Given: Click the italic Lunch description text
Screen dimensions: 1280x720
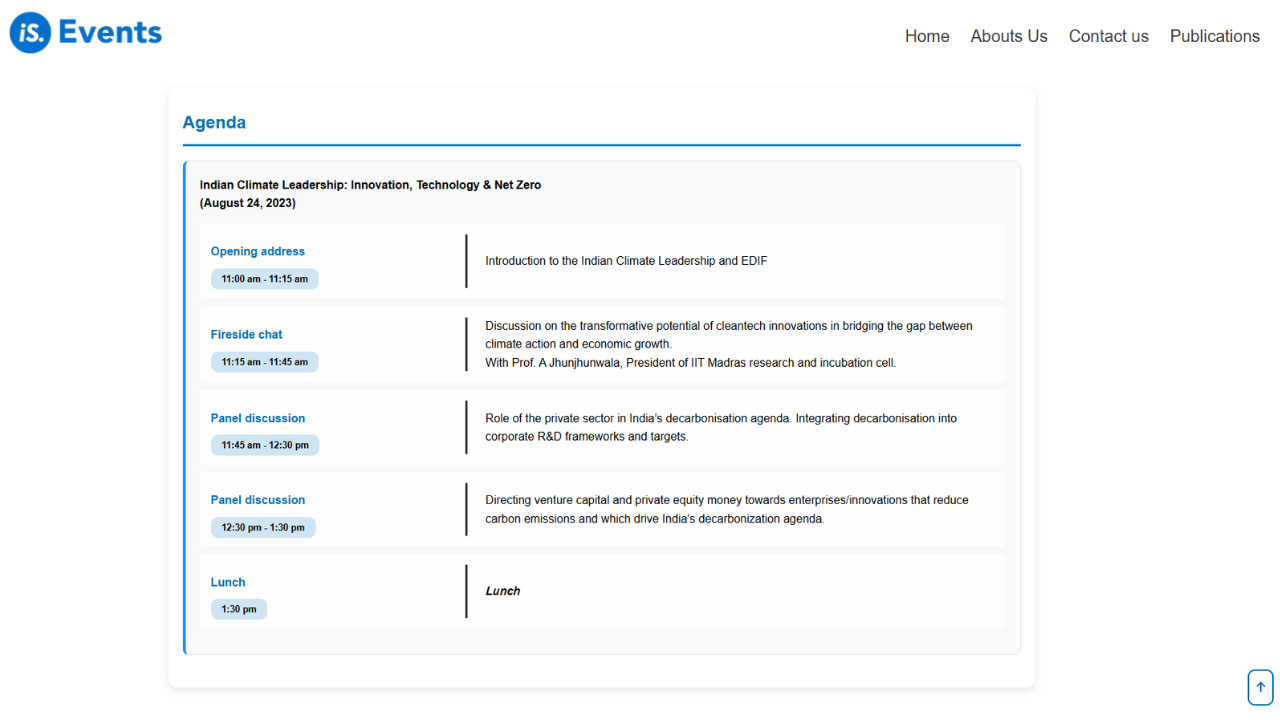Looking at the screenshot, I should (x=503, y=591).
